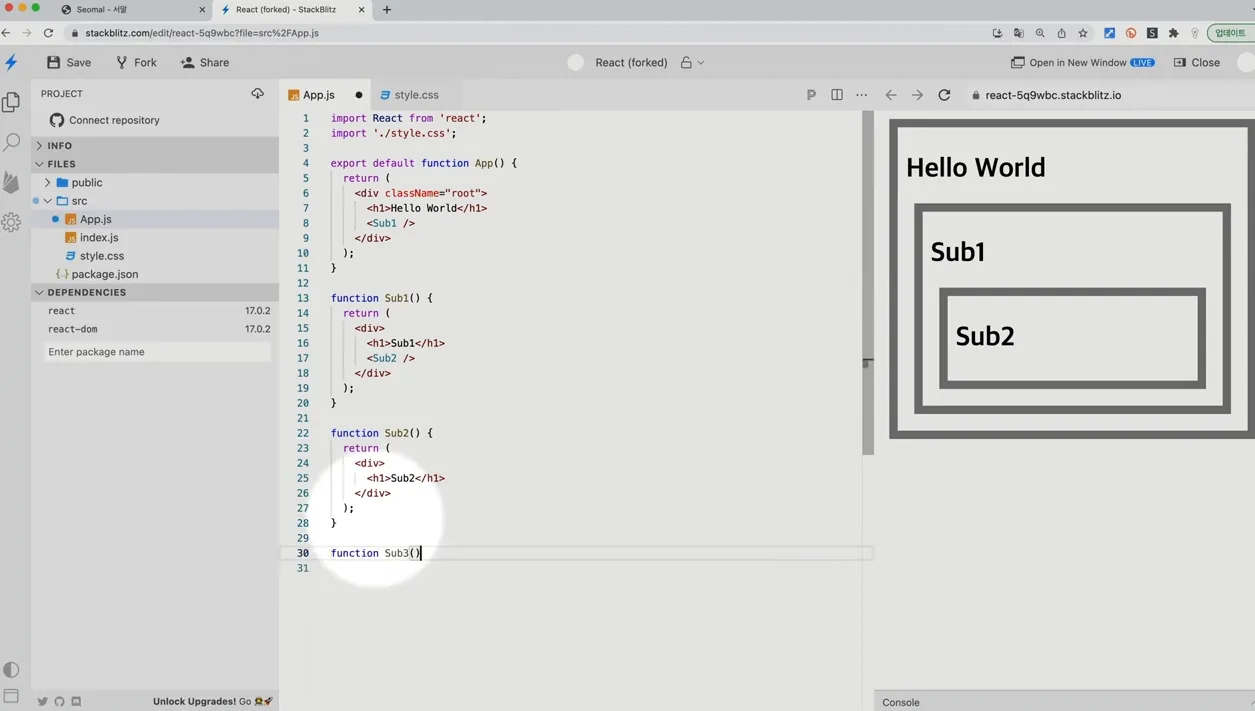The height and width of the screenshot is (711, 1255).
Task: Click the black S extension icon
Action: pos(1152,33)
